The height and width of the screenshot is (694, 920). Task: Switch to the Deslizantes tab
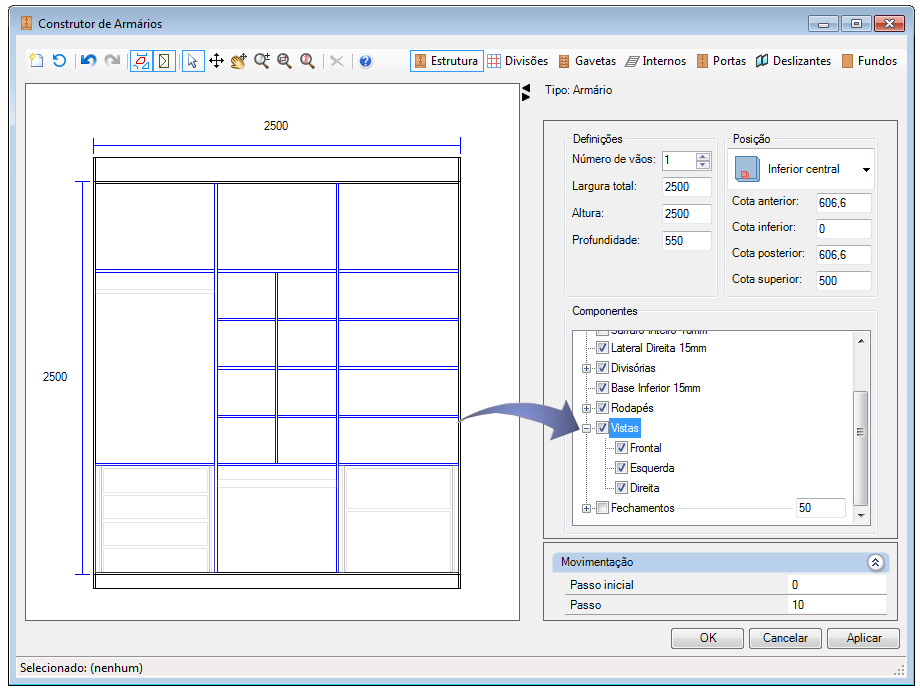[x=793, y=61]
